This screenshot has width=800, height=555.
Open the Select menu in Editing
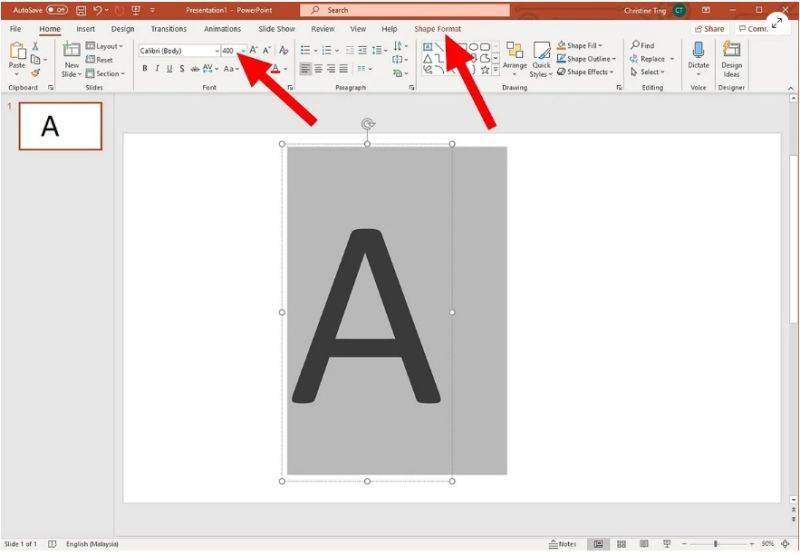647,72
